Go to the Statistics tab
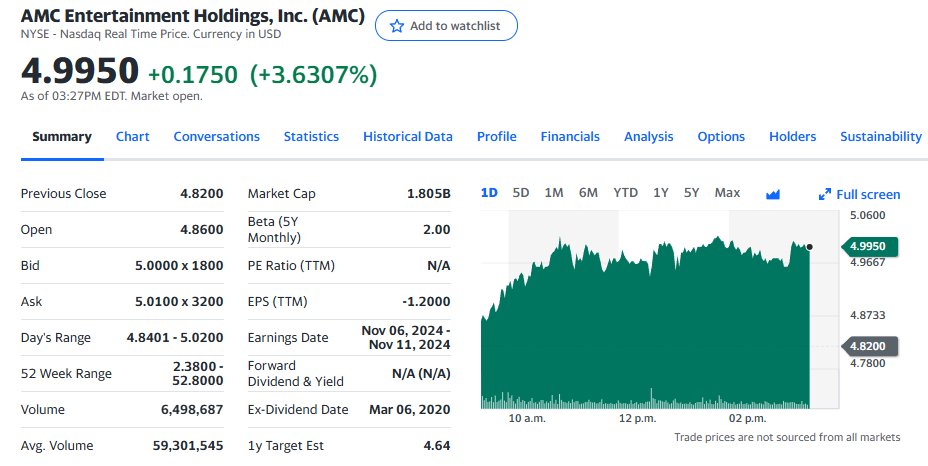Image resolution: width=928 pixels, height=466 pixels. (x=311, y=137)
